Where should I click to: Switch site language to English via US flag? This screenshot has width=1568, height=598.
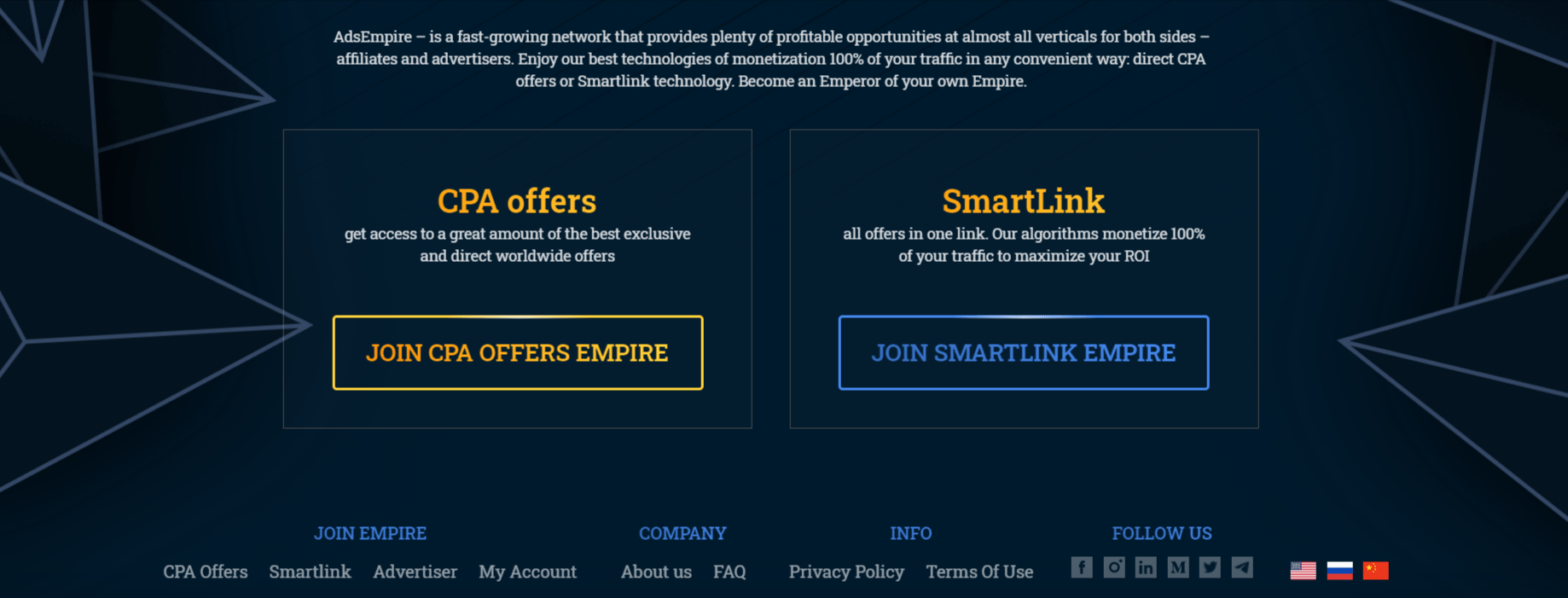1303,569
